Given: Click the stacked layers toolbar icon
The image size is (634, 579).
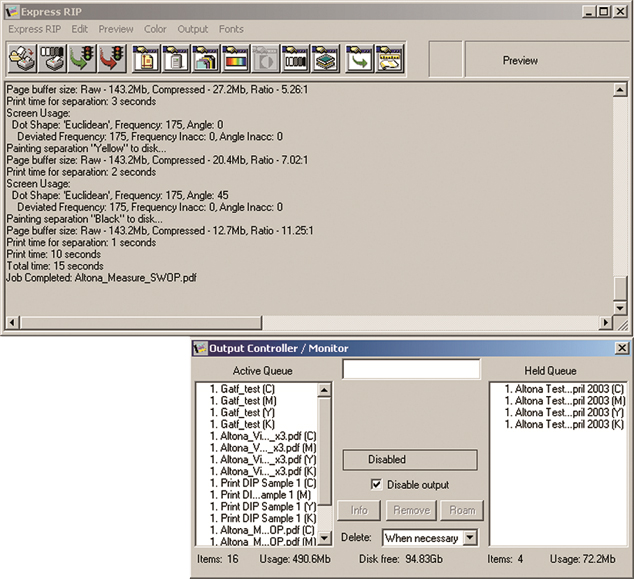Looking at the screenshot, I should coord(325,59).
